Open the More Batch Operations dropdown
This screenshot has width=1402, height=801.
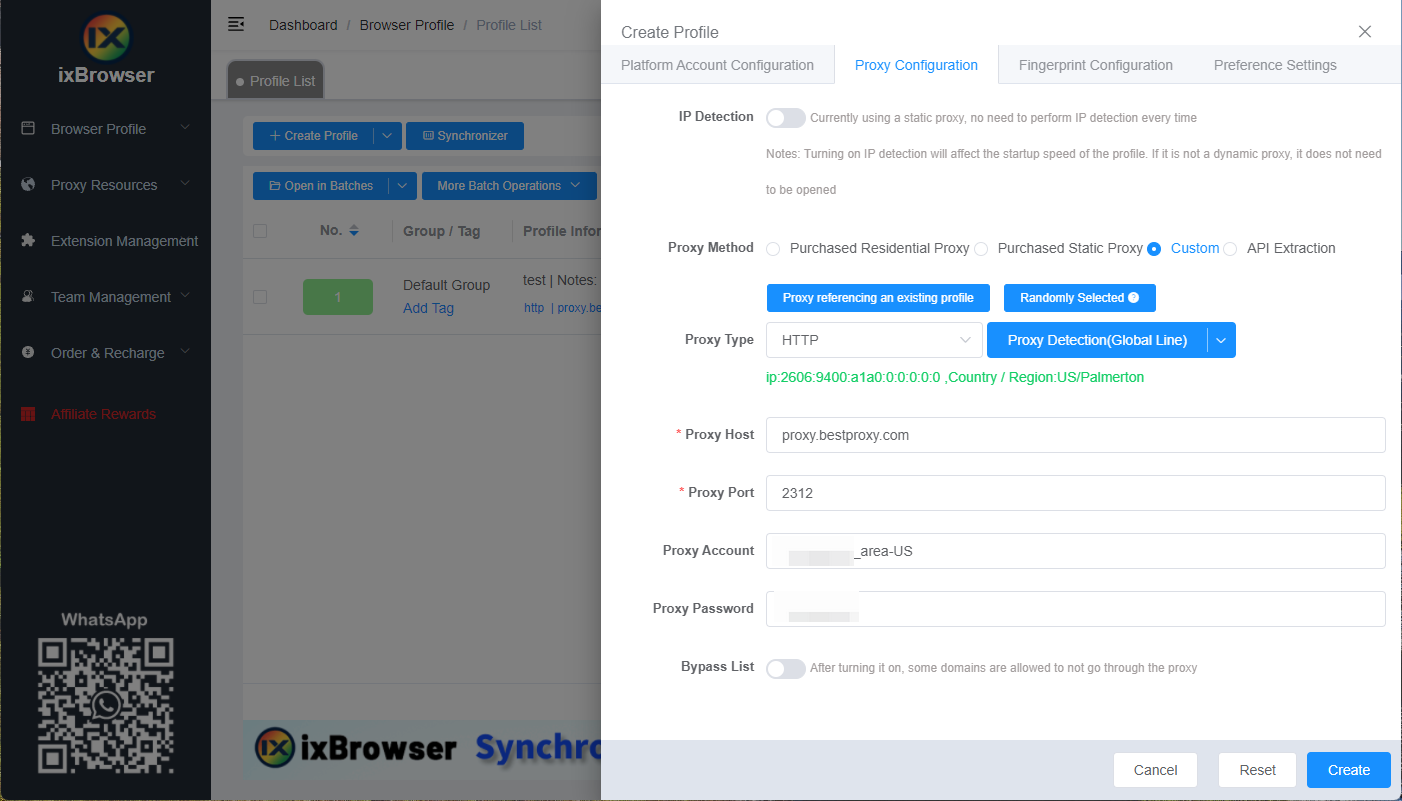click(509, 186)
